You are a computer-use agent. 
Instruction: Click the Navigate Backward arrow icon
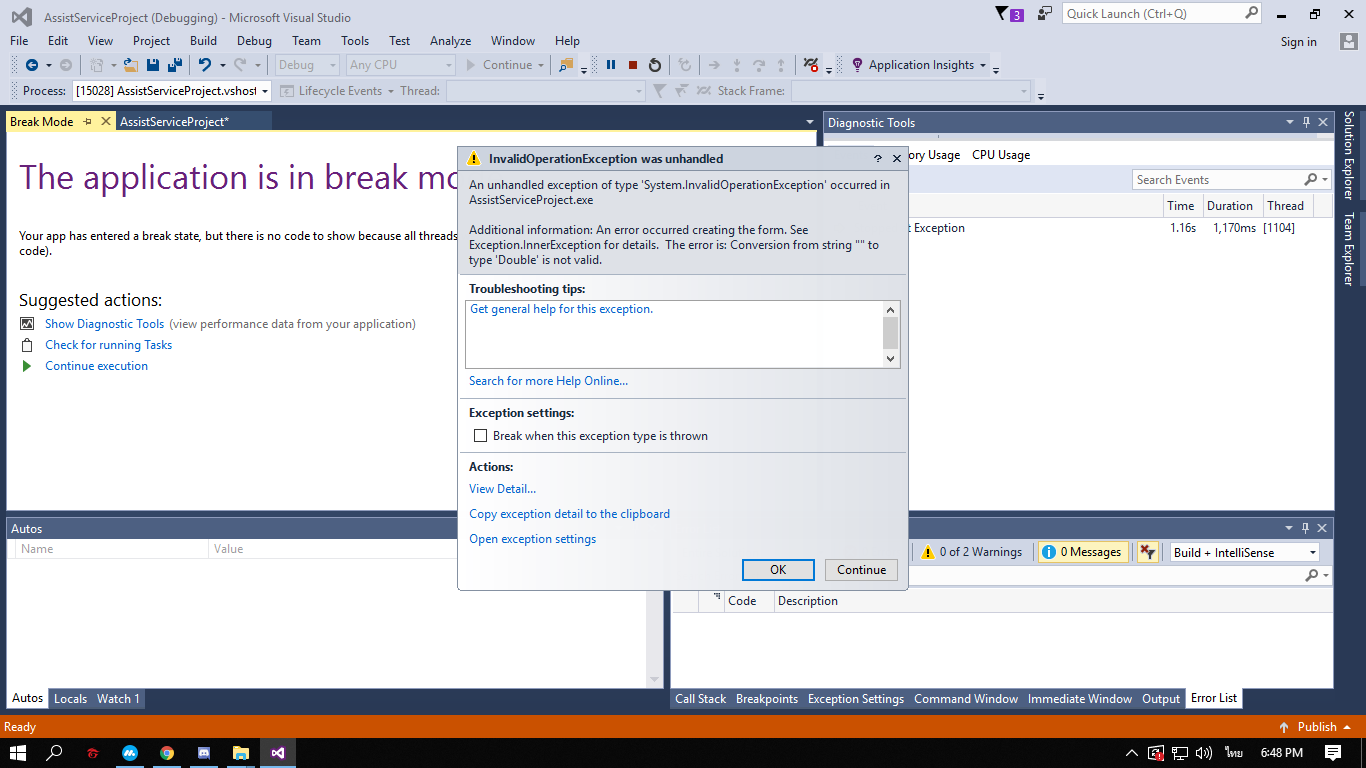pos(32,65)
